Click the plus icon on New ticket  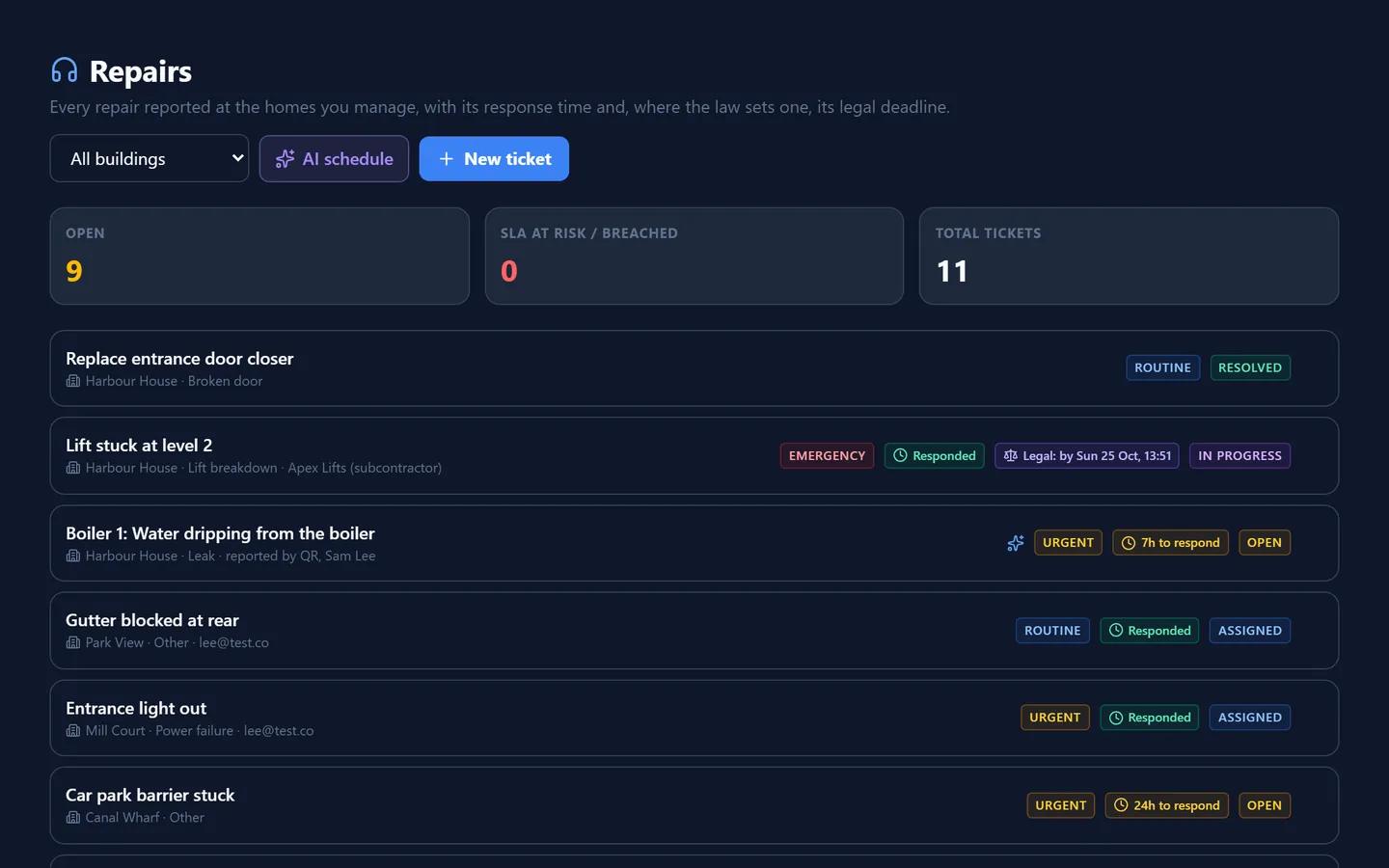(x=446, y=159)
